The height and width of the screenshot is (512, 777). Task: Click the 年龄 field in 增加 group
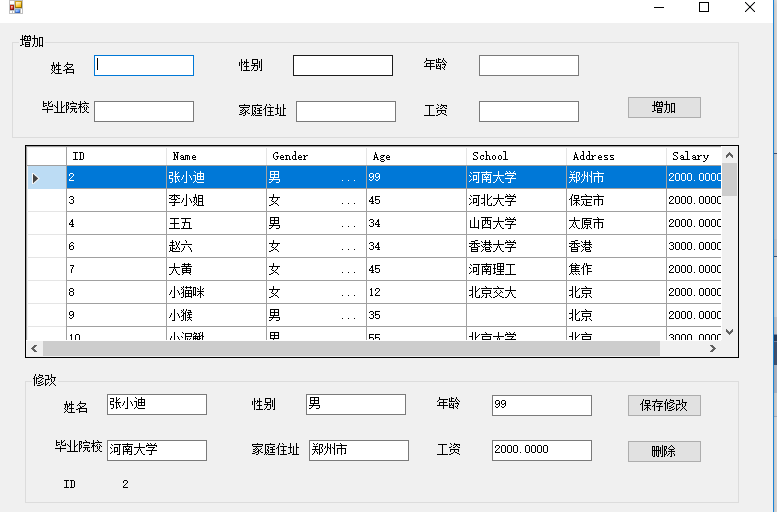[529, 65]
